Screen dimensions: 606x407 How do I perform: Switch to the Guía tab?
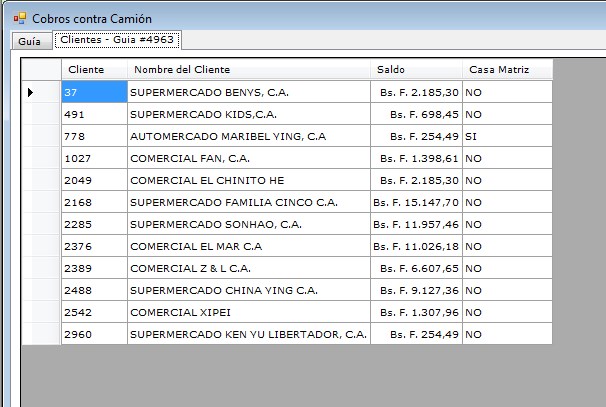click(x=32, y=41)
